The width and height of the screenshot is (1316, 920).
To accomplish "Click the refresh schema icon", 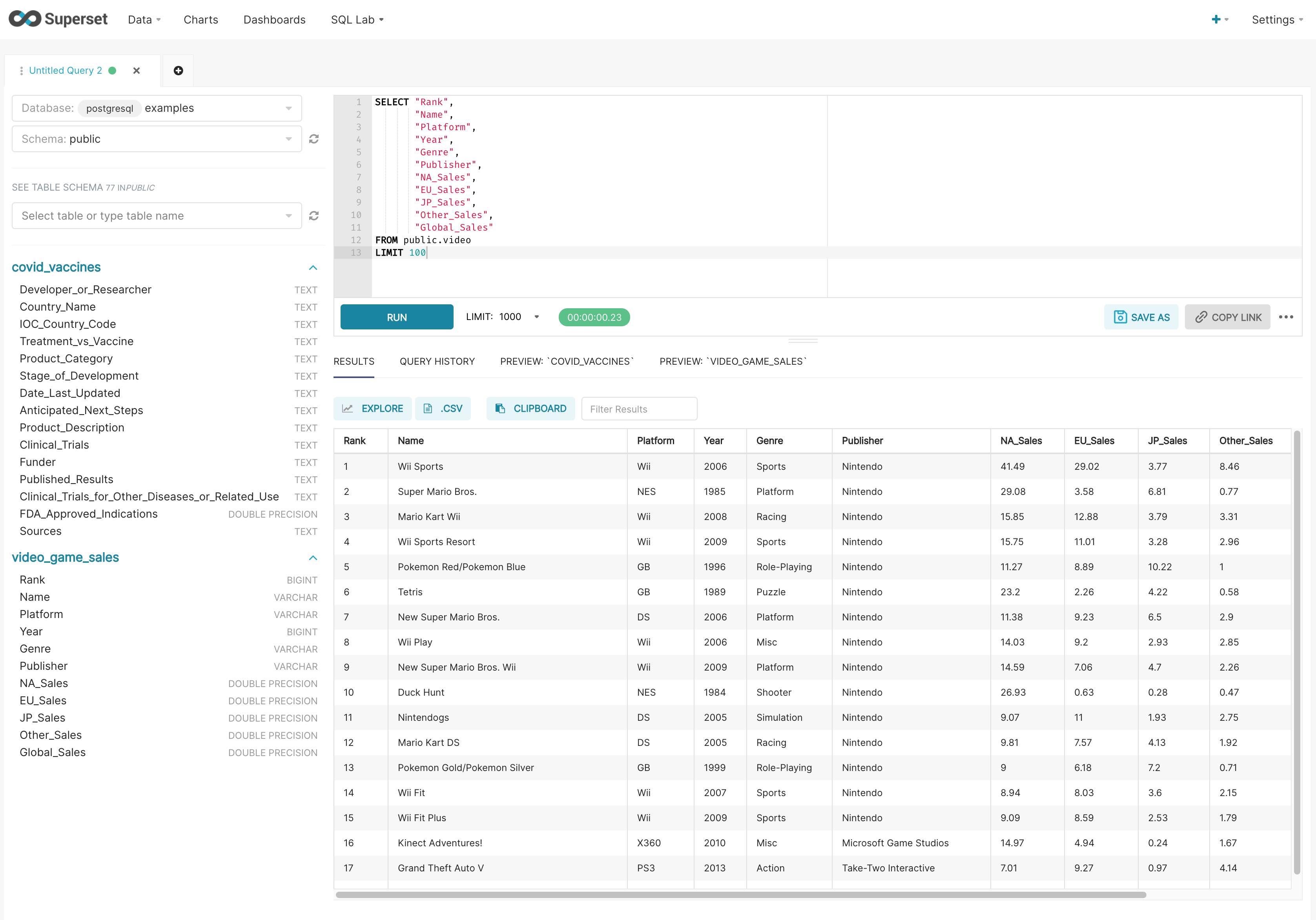I will [x=313, y=139].
